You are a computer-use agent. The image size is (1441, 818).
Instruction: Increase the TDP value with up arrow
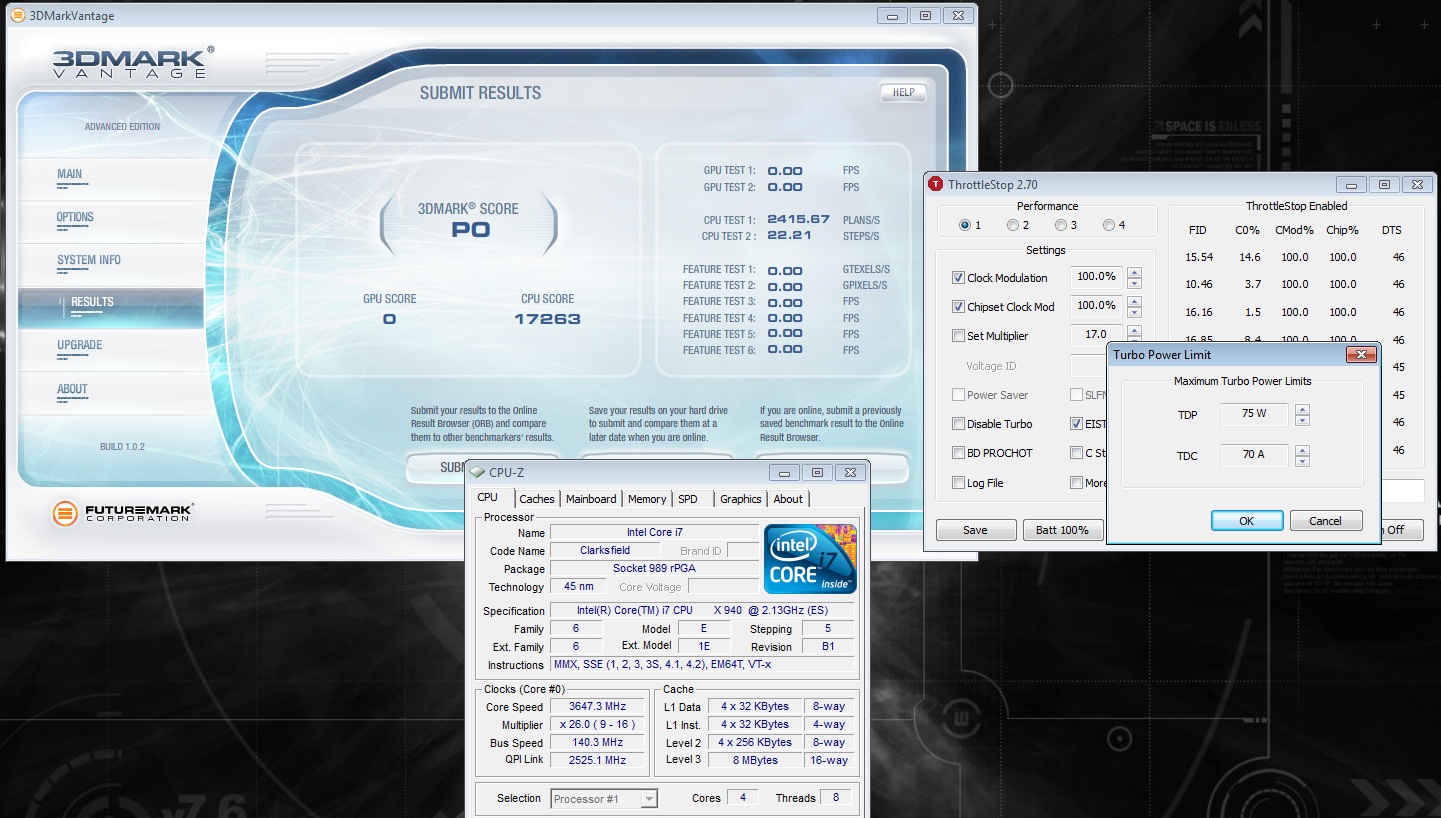(x=1302, y=409)
